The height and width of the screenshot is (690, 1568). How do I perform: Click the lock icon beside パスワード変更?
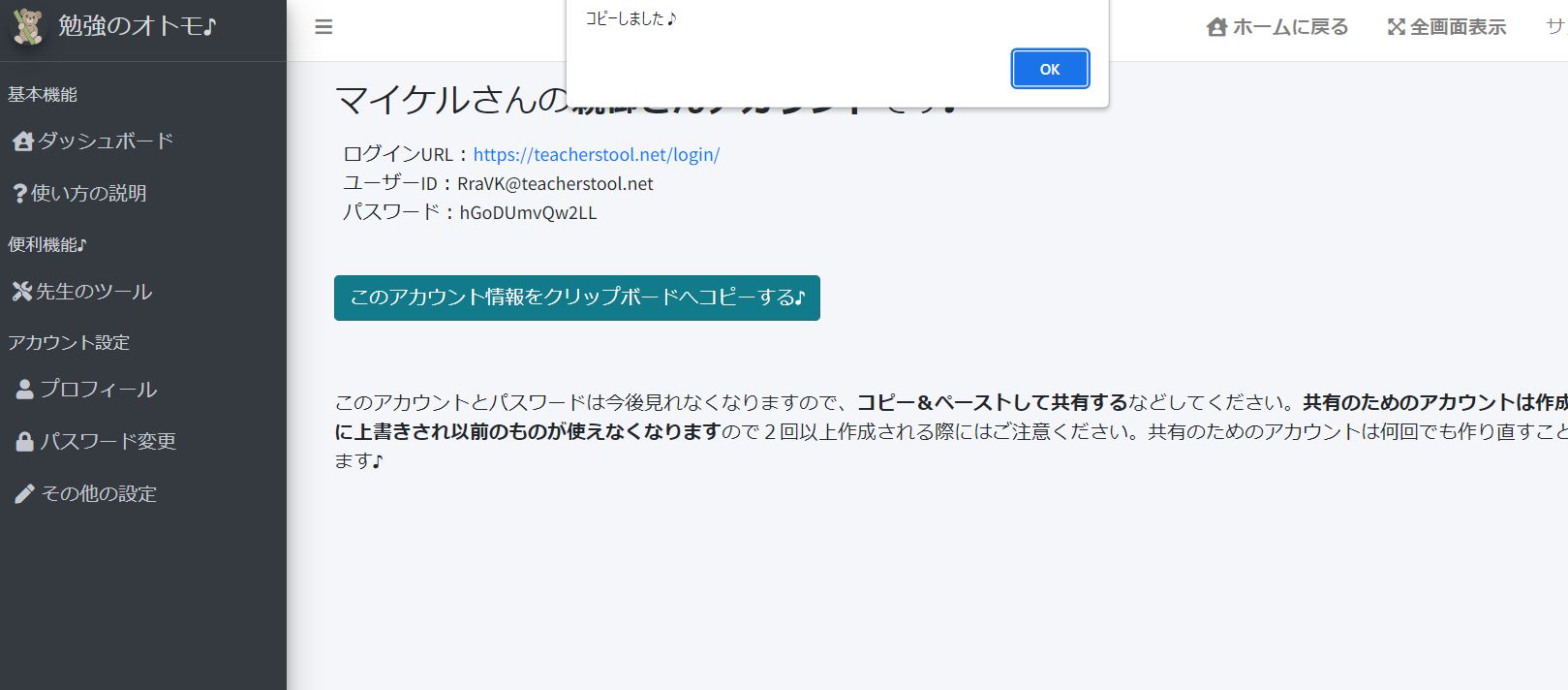click(x=25, y=442)
